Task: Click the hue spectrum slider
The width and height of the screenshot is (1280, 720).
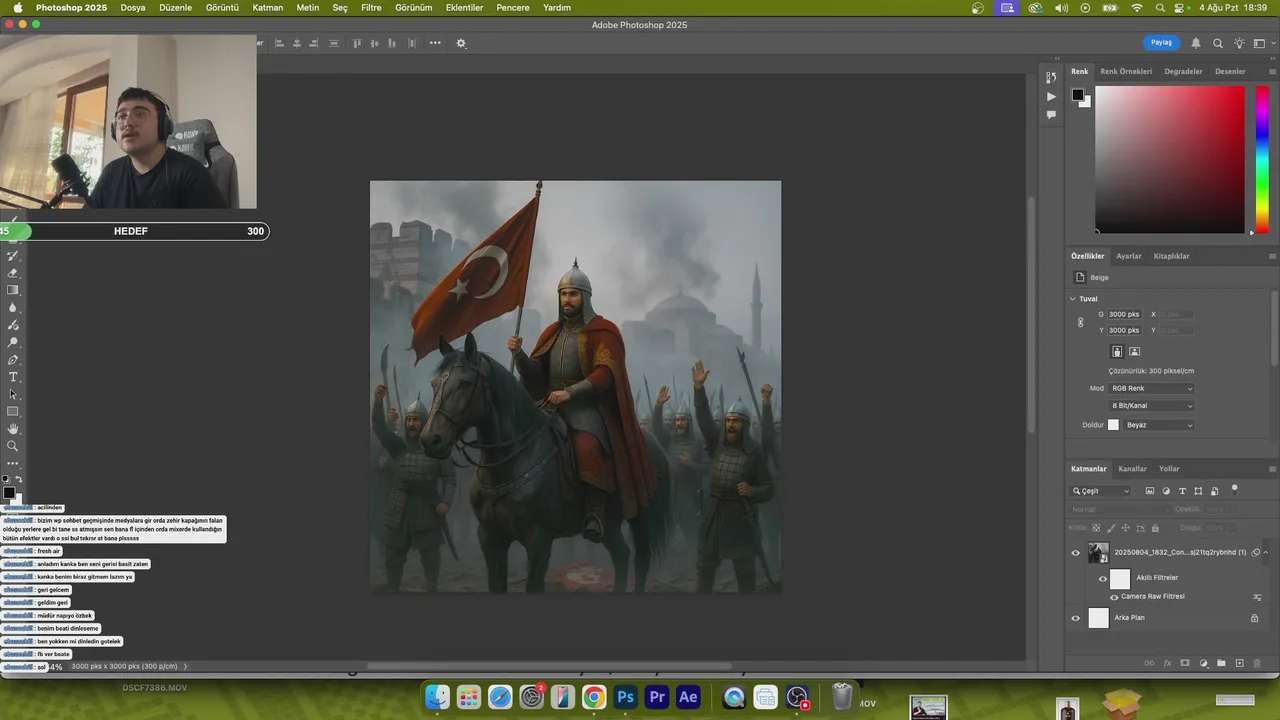Action: pyautogui.click(x=1262, y=160)
